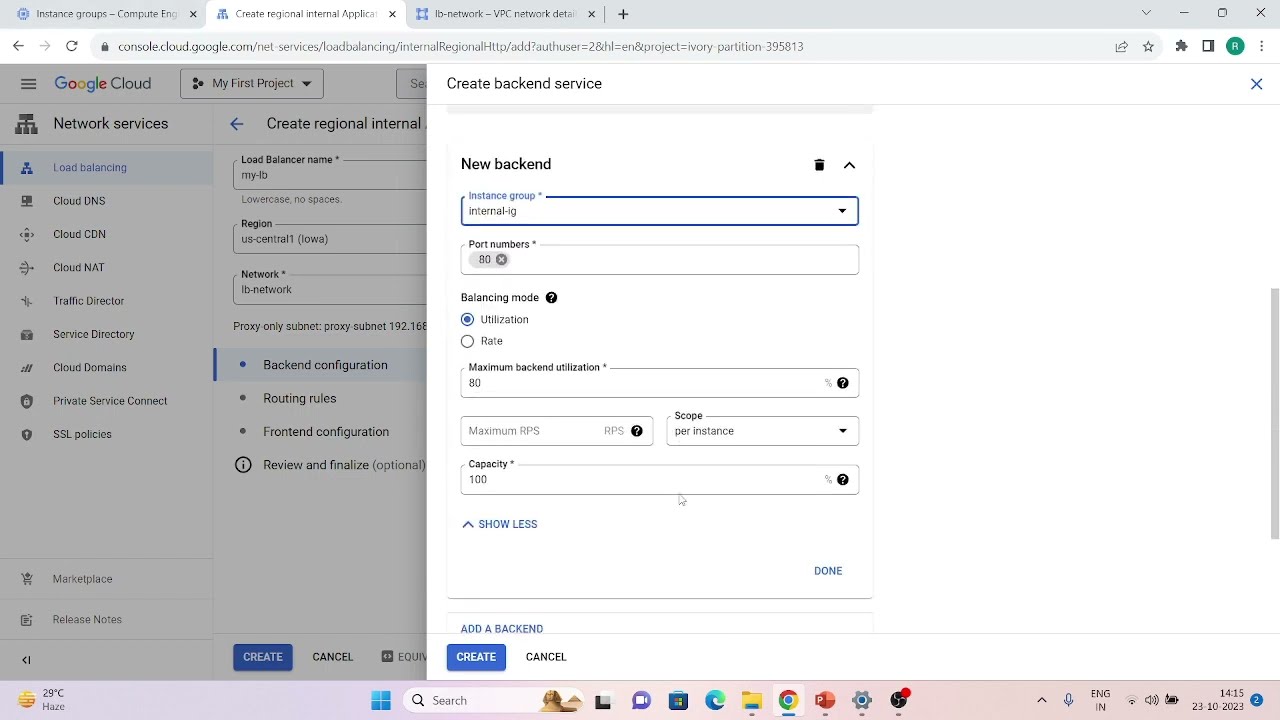This screenshot has width=1280, height=720.
Task: Go to Routing rules step
Action: (299, 398)
